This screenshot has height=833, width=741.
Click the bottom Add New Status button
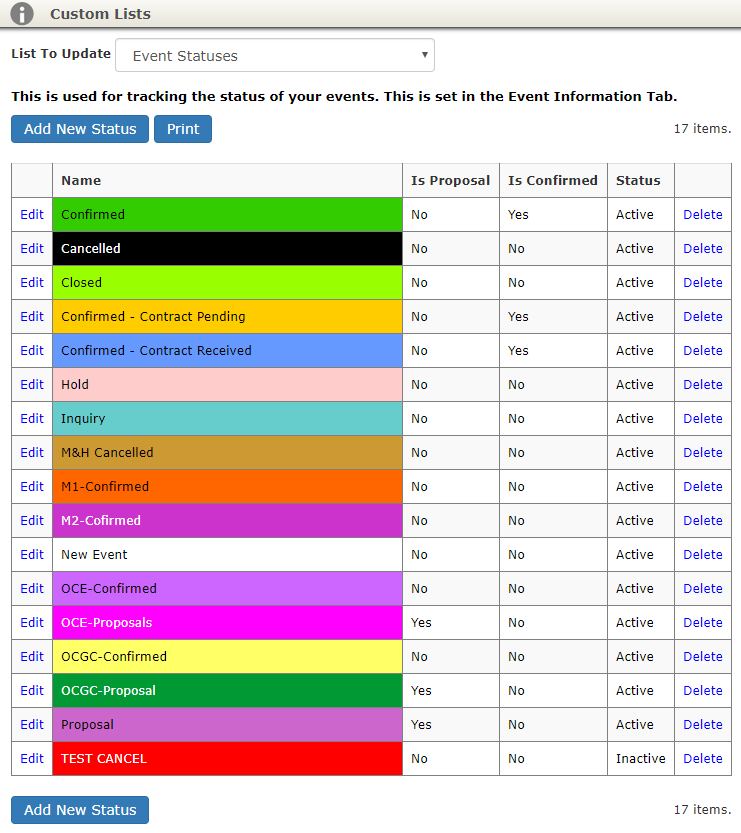tap(80, 810)
